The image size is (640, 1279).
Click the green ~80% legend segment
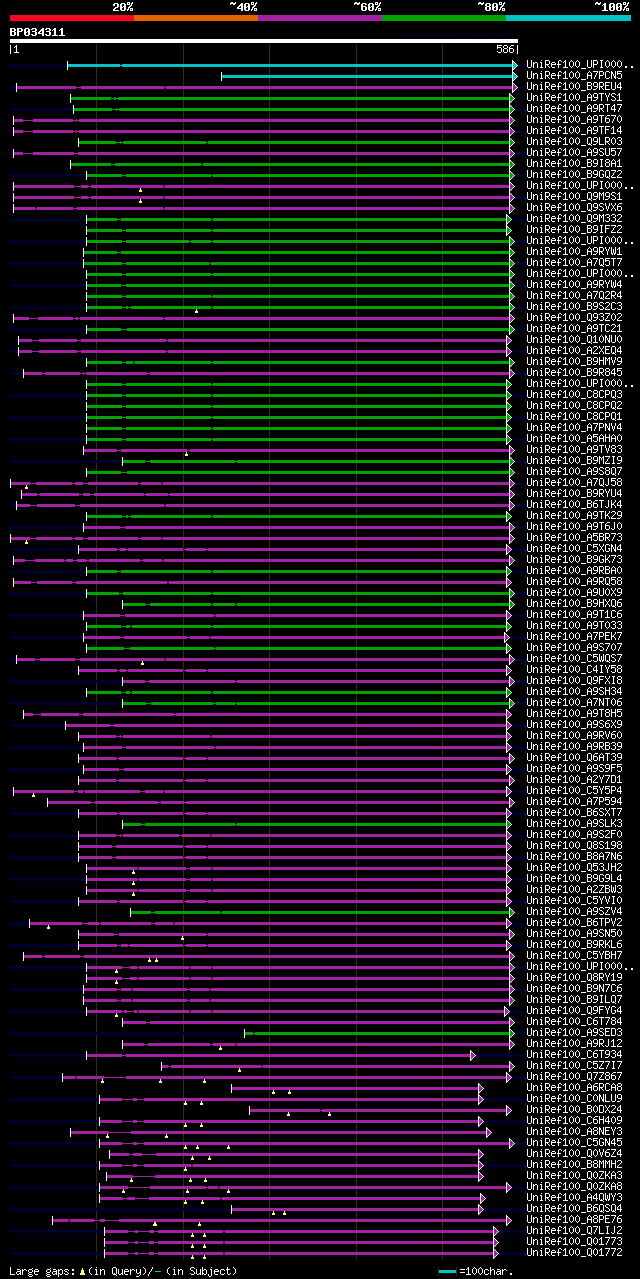(x=444, y=18)
